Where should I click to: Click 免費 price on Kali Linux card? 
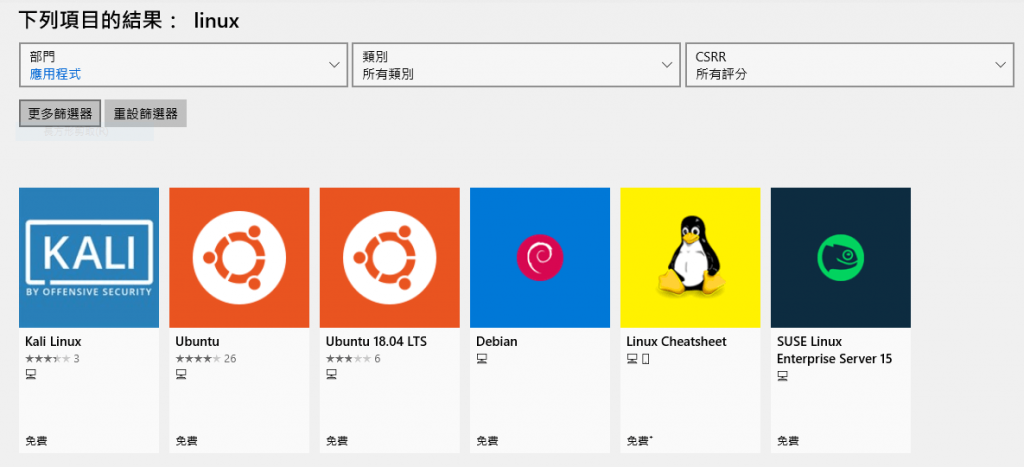tap(37, 441)
